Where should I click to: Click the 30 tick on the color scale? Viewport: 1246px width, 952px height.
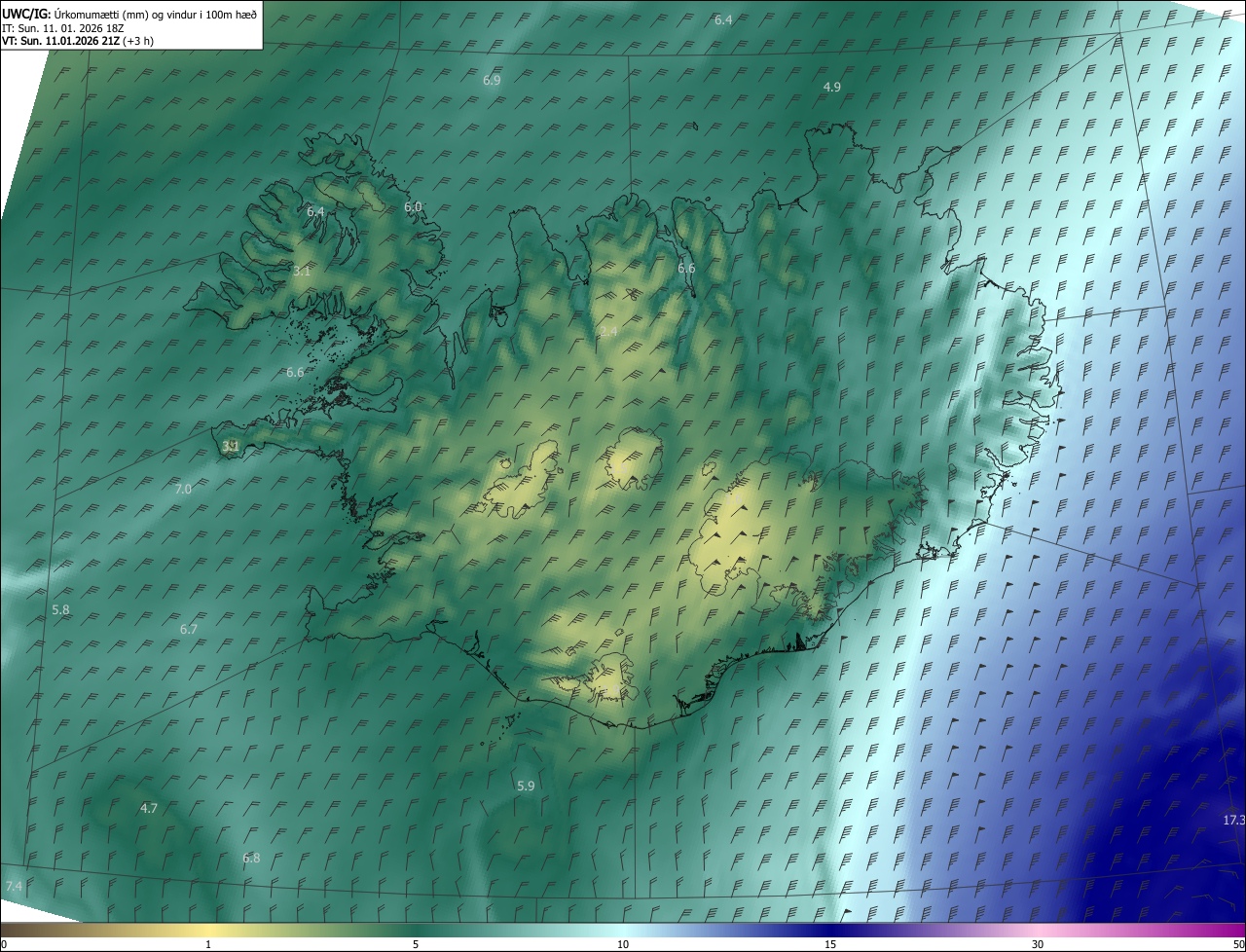1038,945
